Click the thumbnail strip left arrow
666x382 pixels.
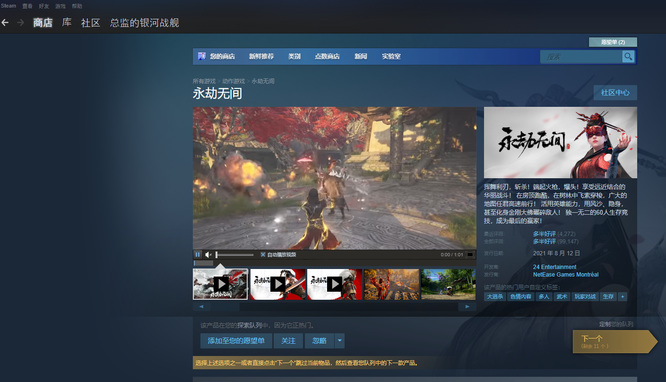point(201,306)
